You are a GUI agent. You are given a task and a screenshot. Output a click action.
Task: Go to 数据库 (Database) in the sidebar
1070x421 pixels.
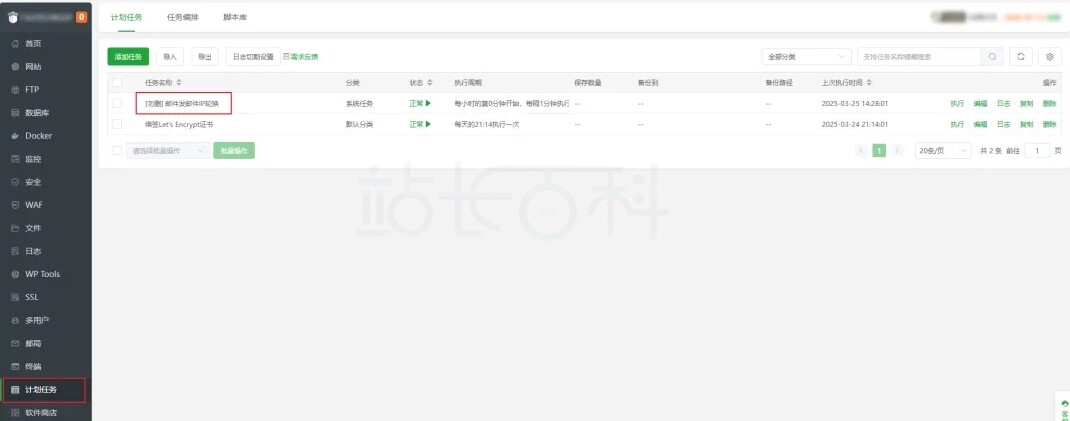[38, 113]
